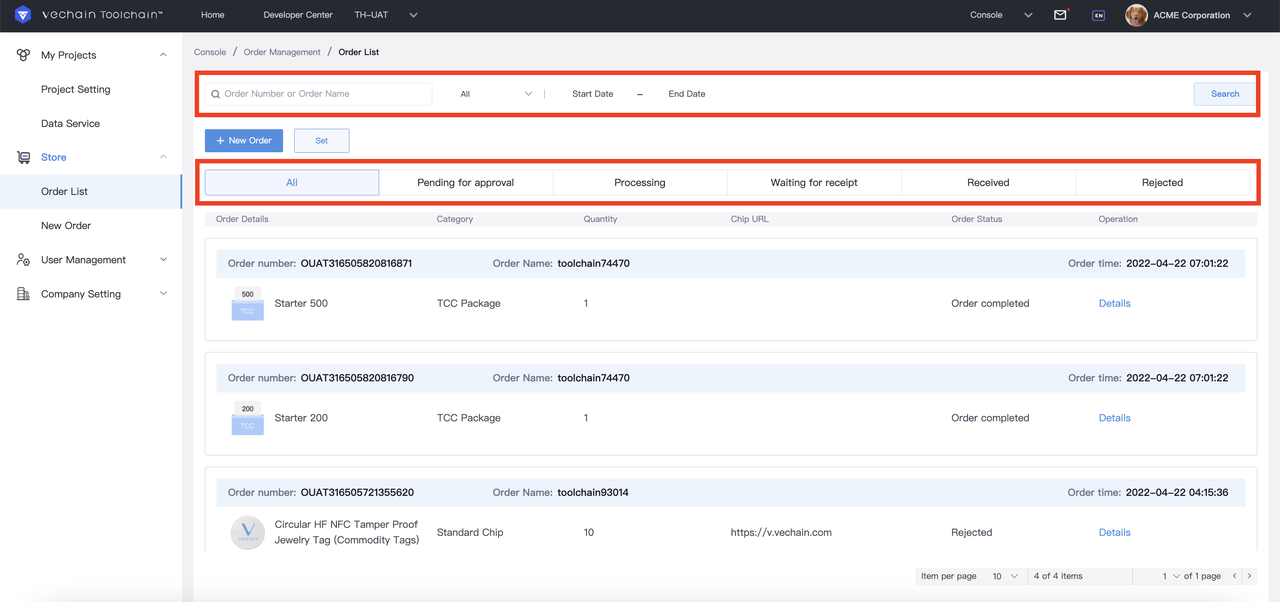Screen dimensions: 1280x602
Task: Click the 4 of 4 items text
Action: click(1059, 576)
